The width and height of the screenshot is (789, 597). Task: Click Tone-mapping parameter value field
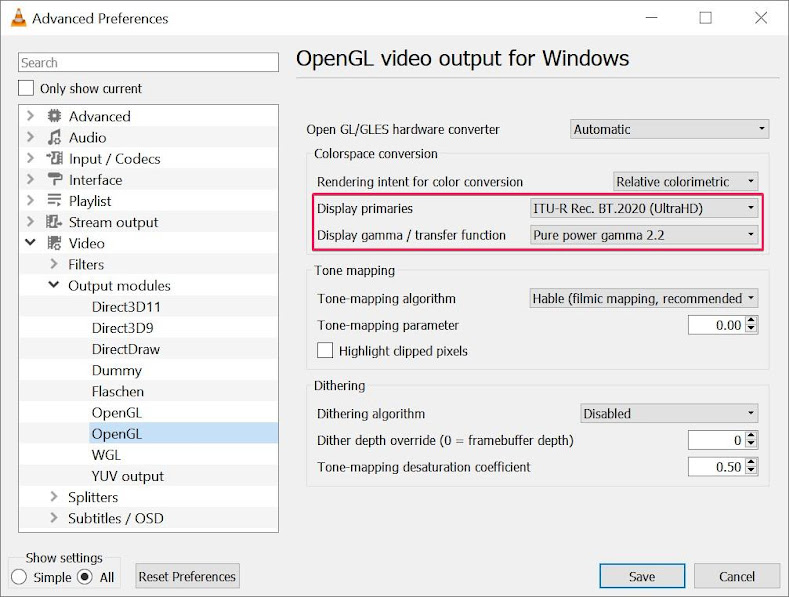(x=716, y=325)
